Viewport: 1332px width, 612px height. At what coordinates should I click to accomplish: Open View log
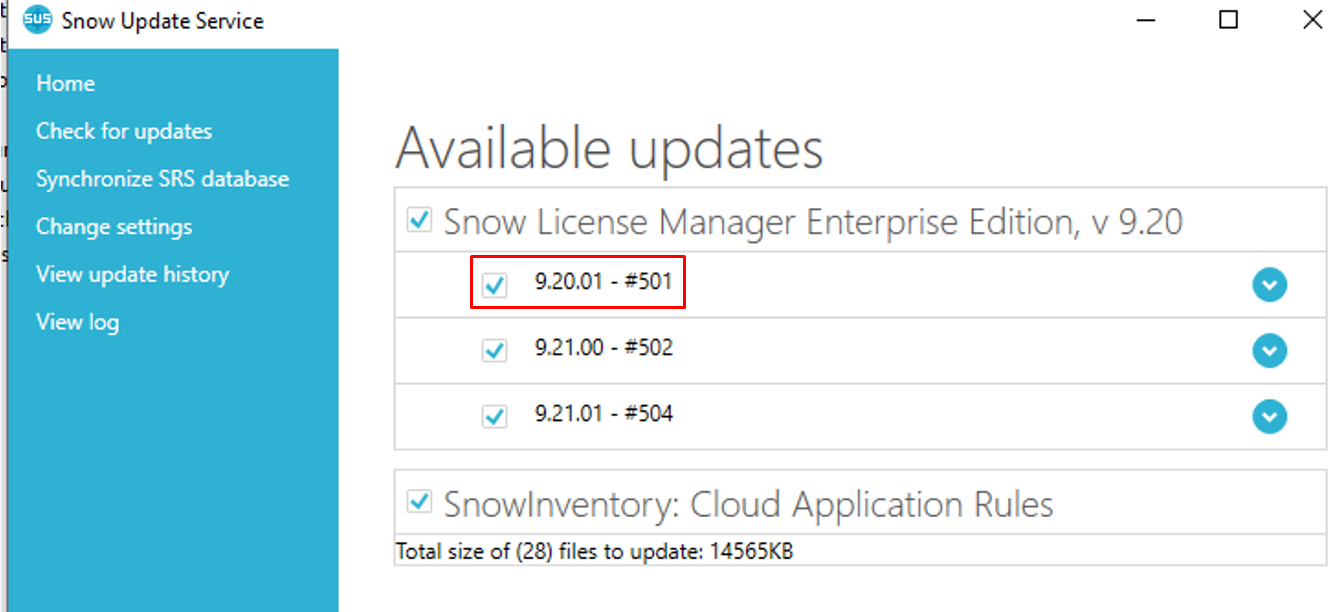pyautogui.click(x=77, y=322)
